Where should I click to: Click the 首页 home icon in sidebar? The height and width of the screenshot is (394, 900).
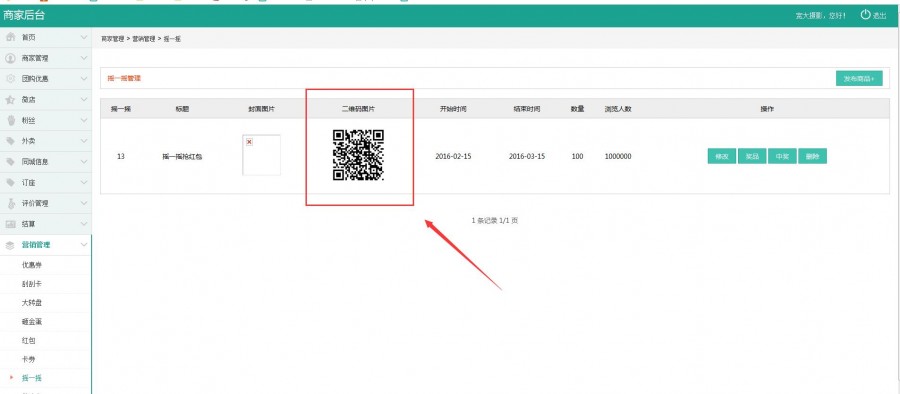pyautogui.click(x=10, y=37)
